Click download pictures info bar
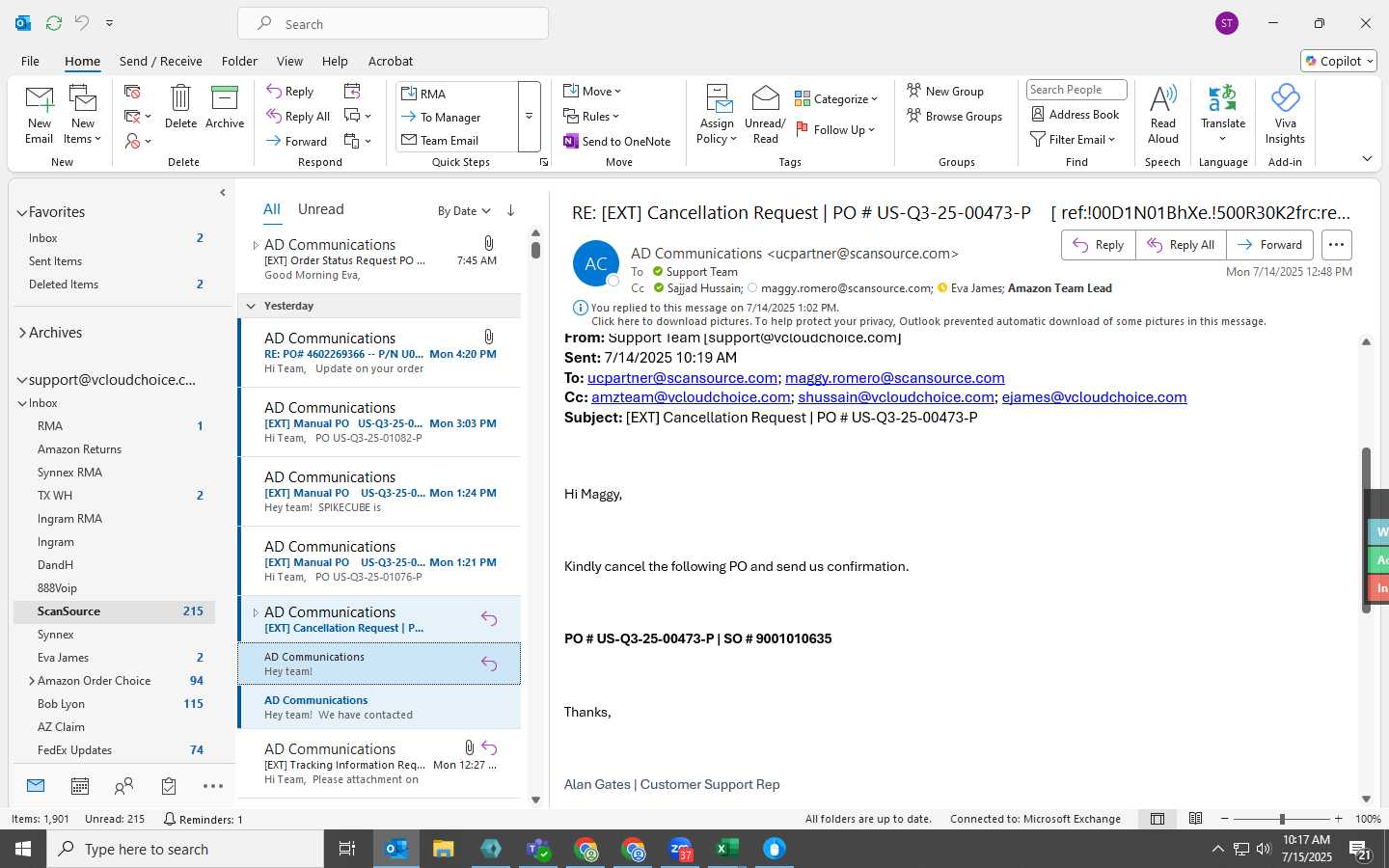 pos(928,322)
